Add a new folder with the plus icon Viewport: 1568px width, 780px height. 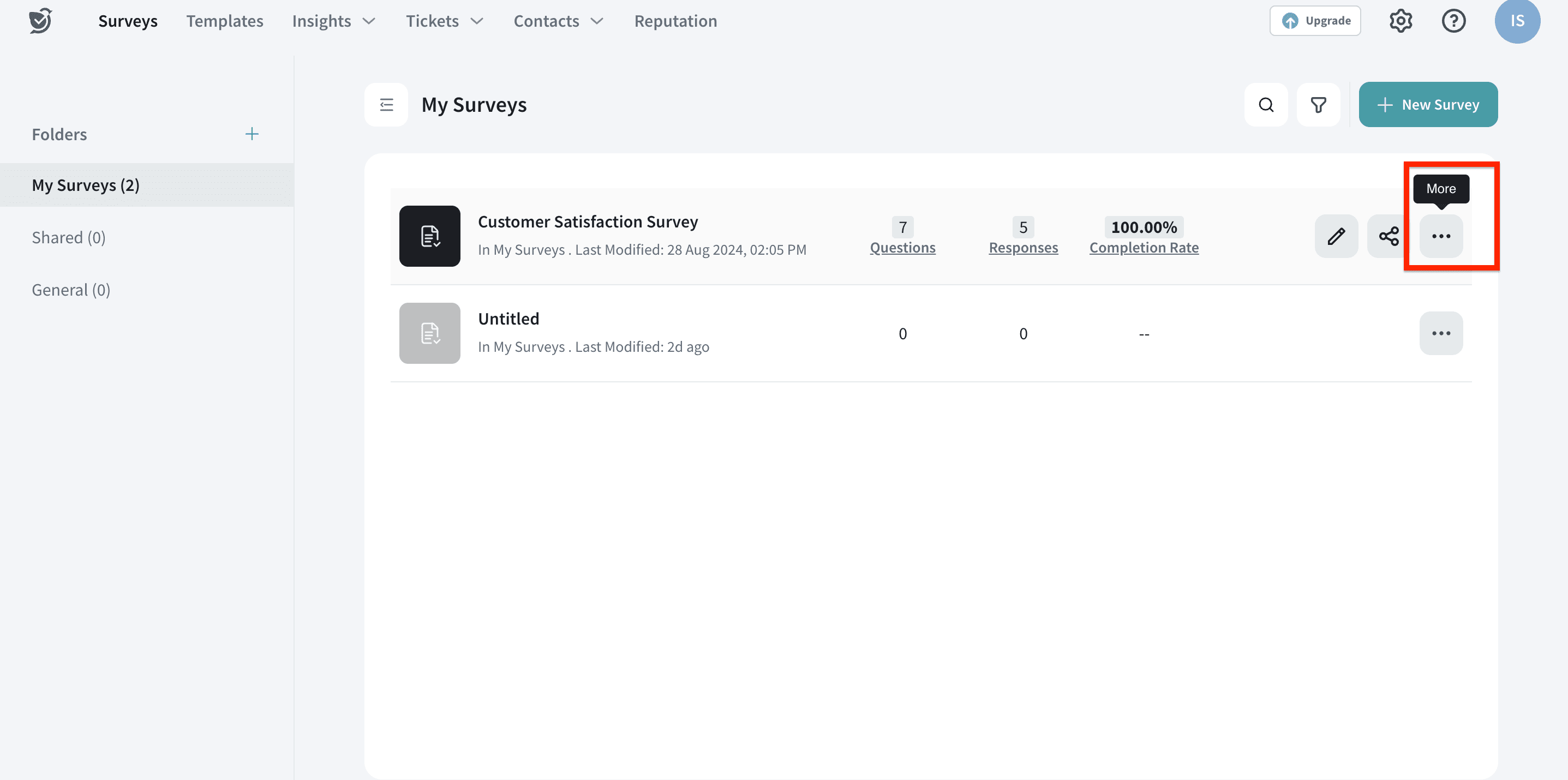click(252, 134)
